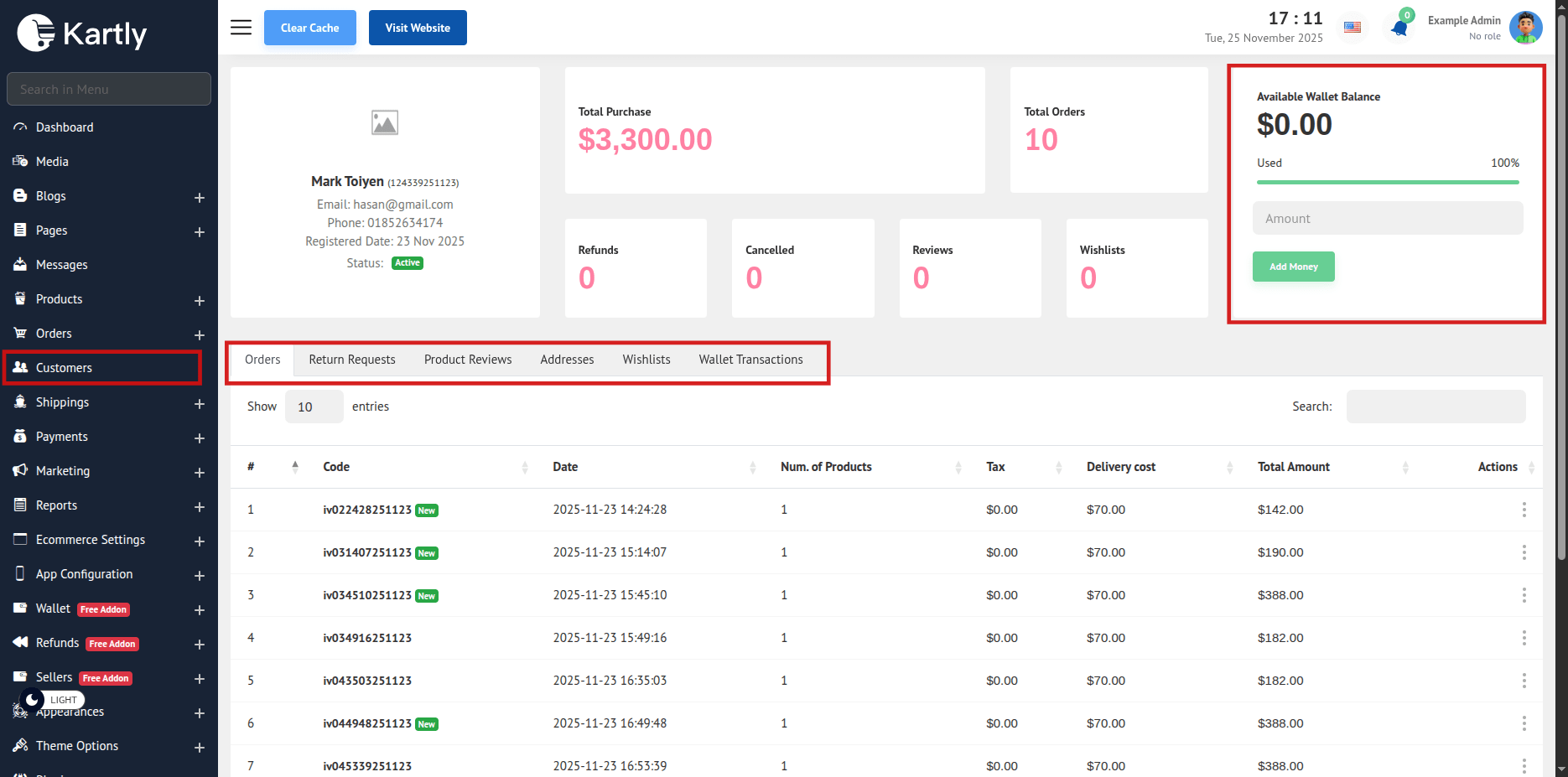Expand the Marketing menu
Screen dimensions: 1568x777
pyautogui.click(x=199, y=472)
